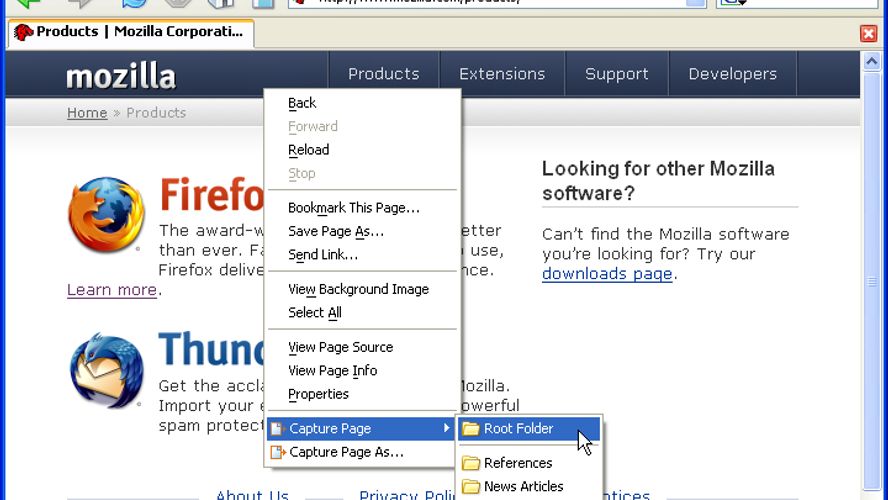Open View Page Info from context menu
This screenshot has height=500, width=888.
[362, 370]
